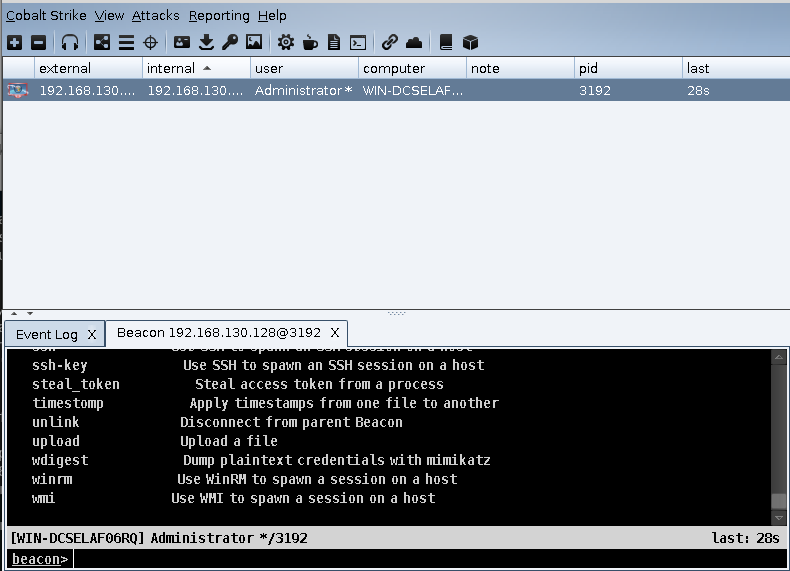Click the beacon command input field
Screen dimensions: 790x571
click(x=430, y=559)
